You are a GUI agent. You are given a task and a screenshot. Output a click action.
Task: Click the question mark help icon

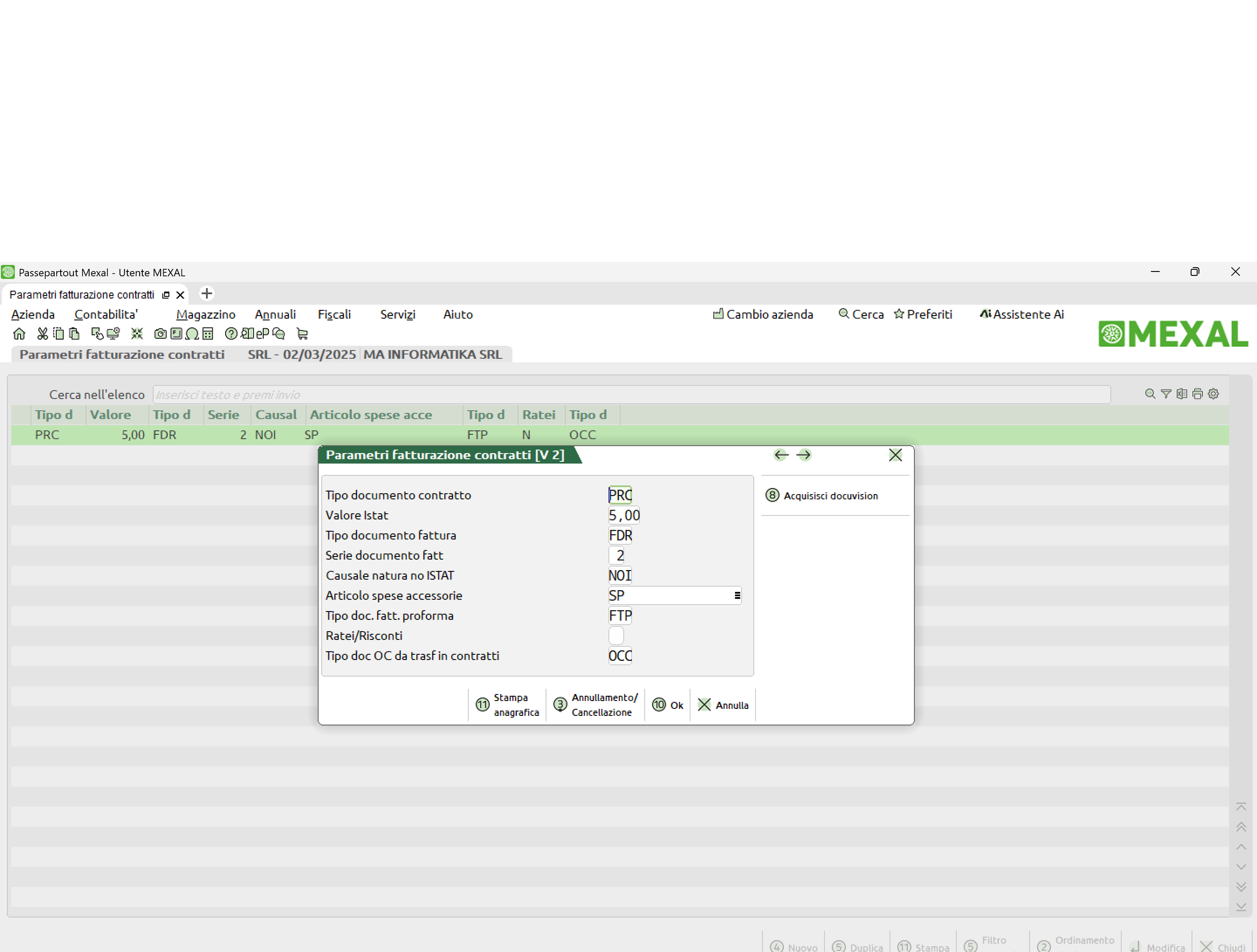coord(231,333)
